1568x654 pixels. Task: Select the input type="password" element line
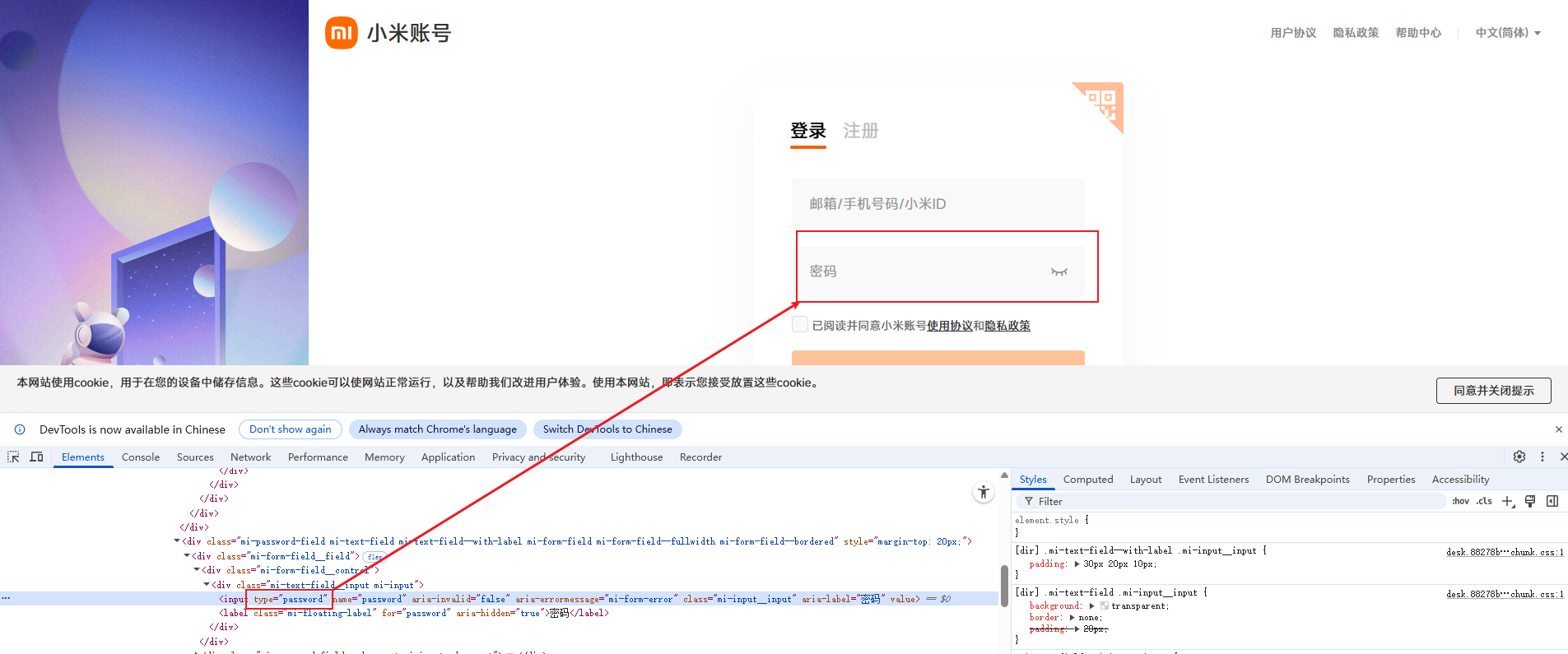499,599
